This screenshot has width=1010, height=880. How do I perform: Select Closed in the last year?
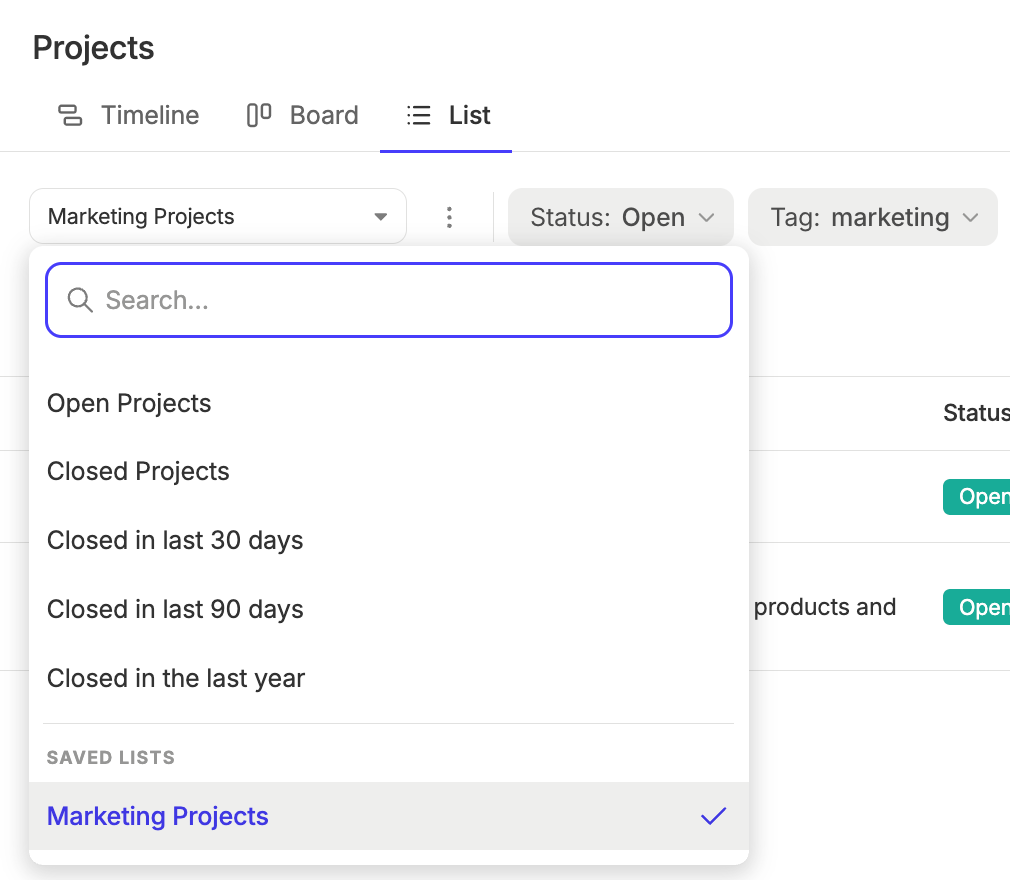tap(389, 678)
